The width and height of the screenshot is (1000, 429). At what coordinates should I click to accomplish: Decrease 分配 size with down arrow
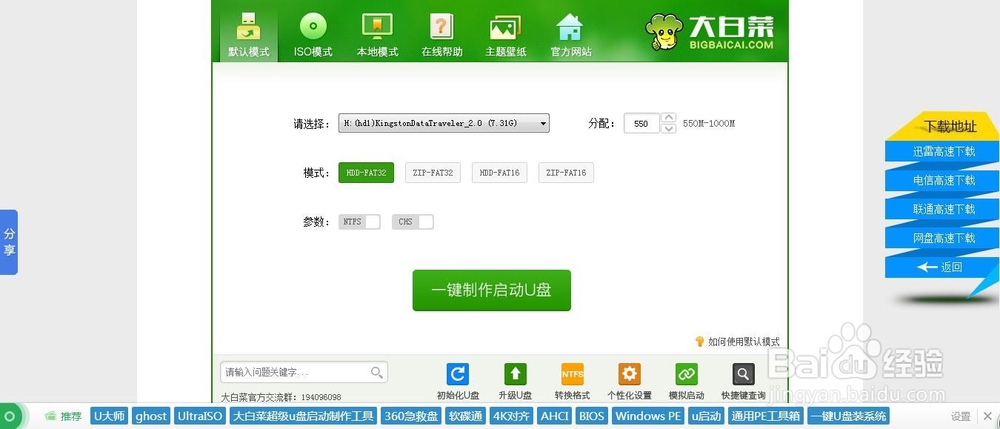(x=668, y=129)
